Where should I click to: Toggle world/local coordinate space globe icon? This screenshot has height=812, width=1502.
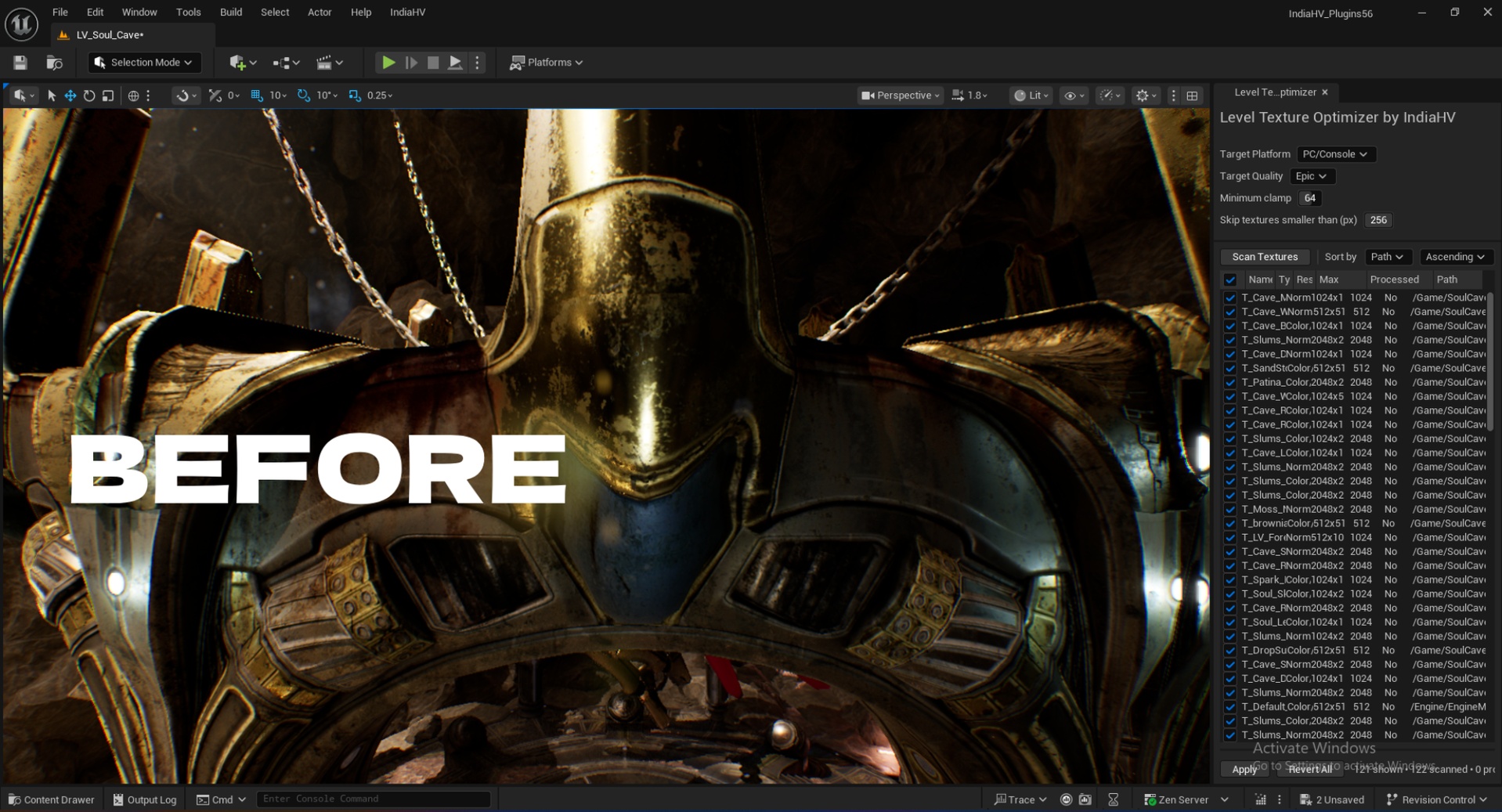(134, 96)
